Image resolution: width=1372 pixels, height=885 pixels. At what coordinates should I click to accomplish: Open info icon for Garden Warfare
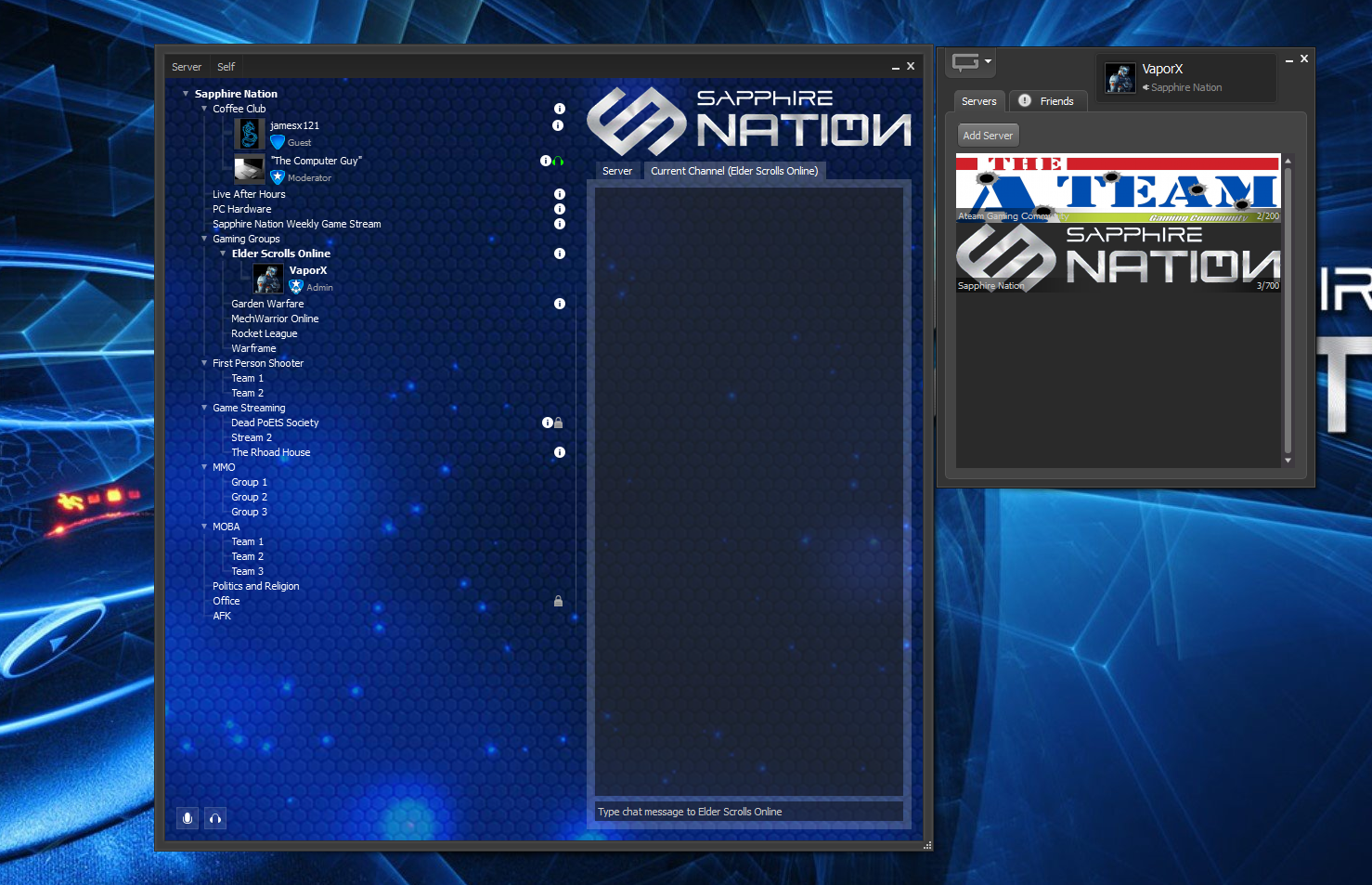pos(560,304)
